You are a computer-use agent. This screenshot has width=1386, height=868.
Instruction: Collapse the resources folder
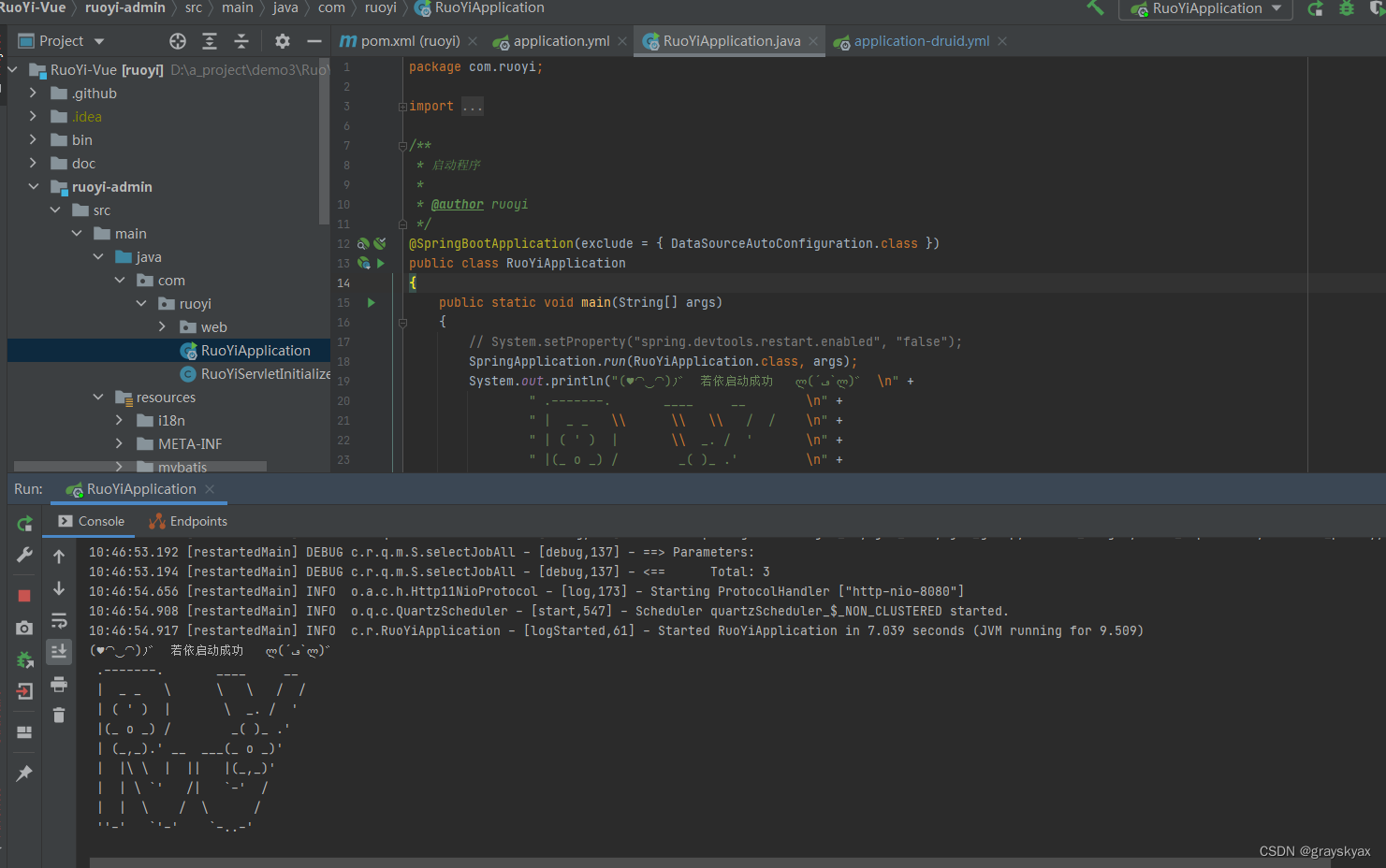coord(98,398)
